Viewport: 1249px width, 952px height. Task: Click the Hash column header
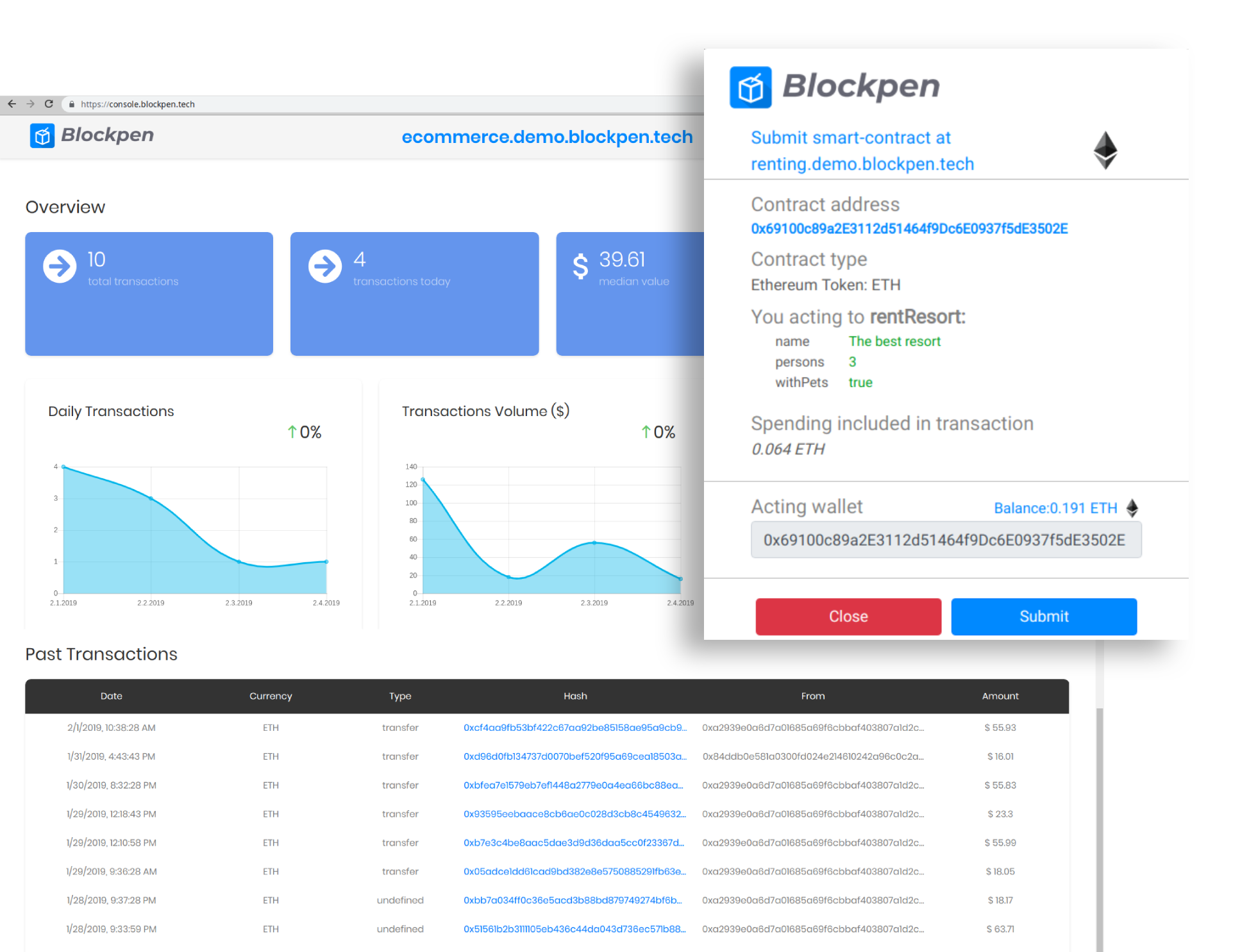click(x=575, y=696)
